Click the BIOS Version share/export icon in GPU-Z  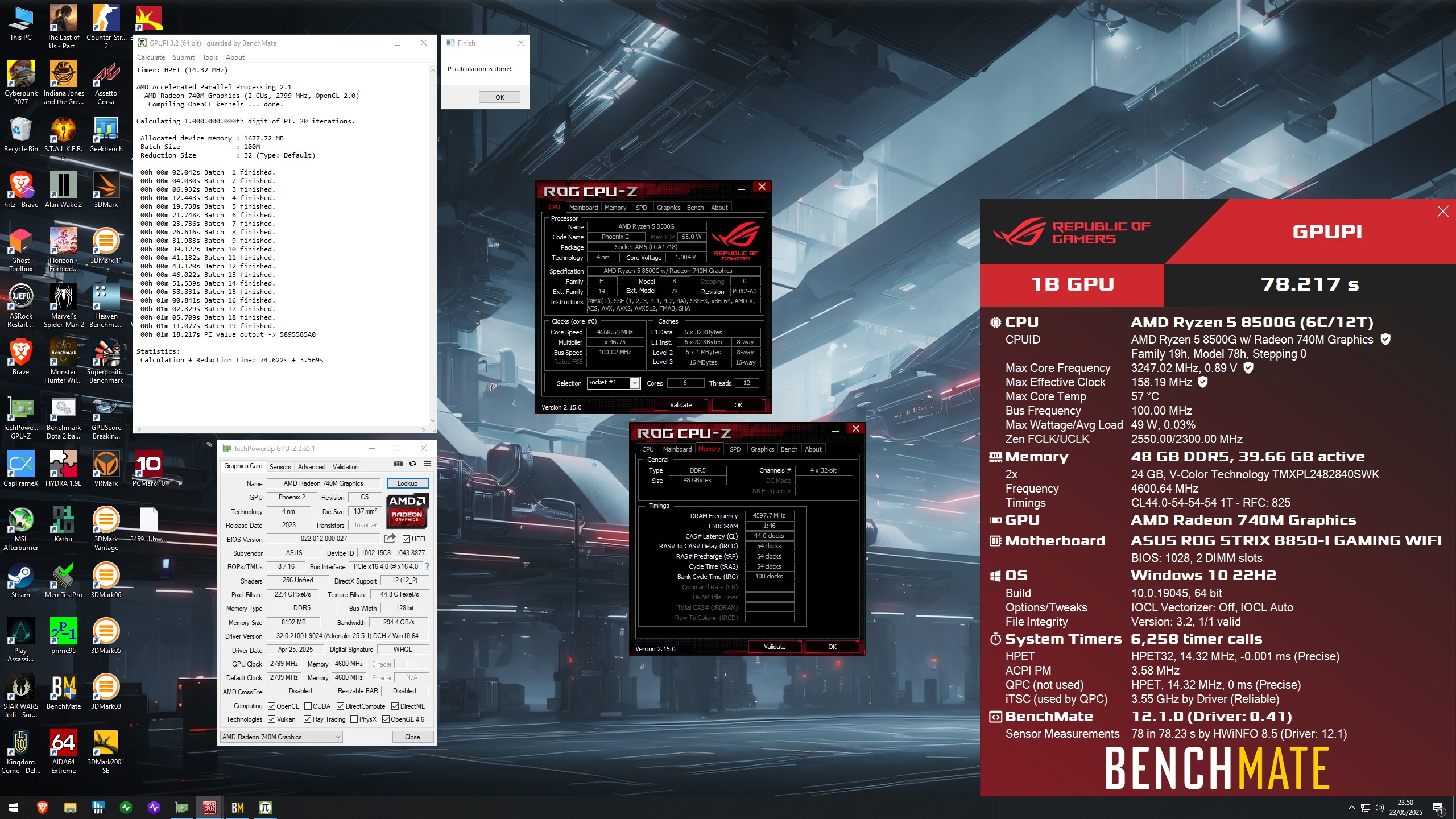pos(390,539)
